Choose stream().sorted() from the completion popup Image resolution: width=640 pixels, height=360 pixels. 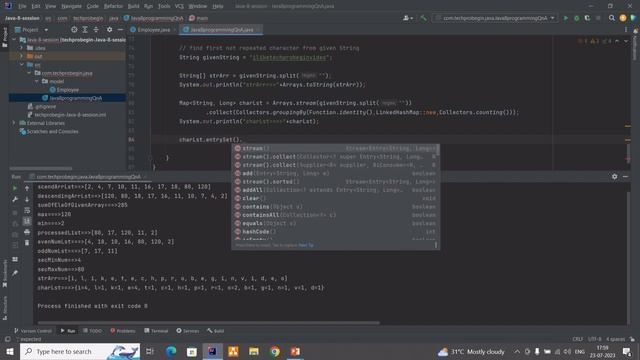335,182
